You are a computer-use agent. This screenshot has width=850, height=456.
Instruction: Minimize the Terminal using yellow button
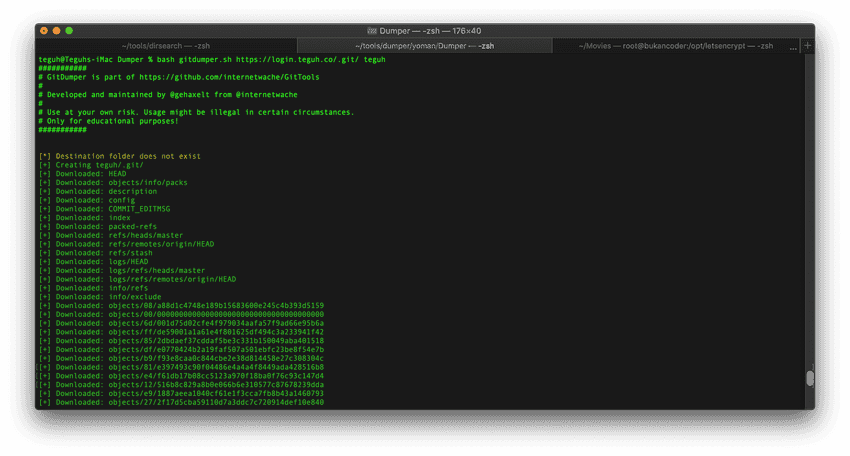pyautogui.click(x=56, y=31)
